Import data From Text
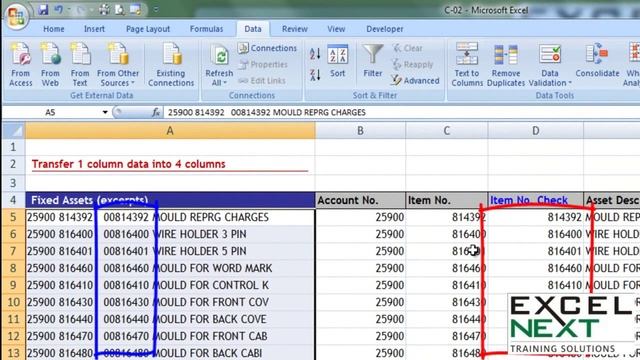This screenshot has width=640, height=360. pyautogui.click(x=80, y=64)
